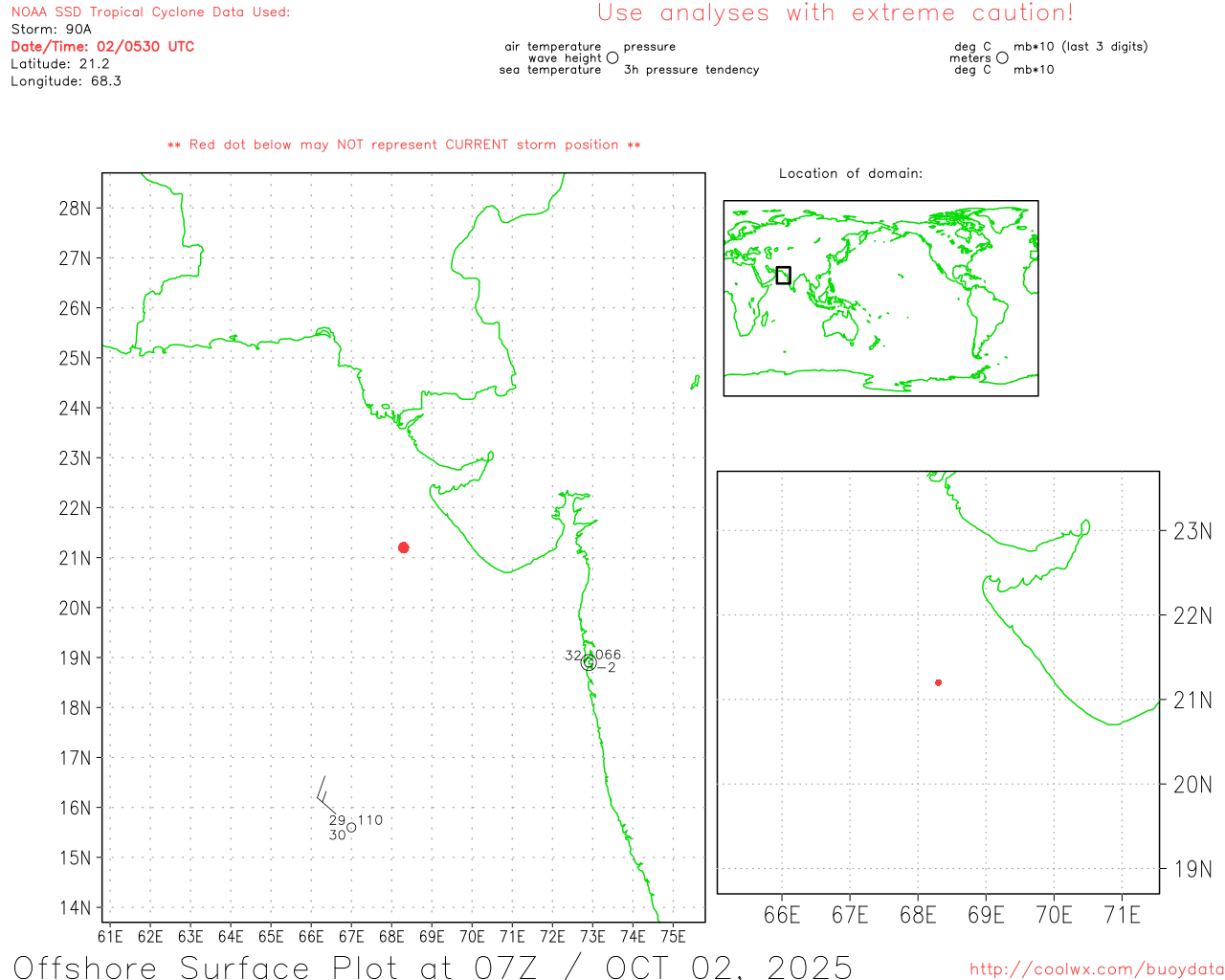Click air temperature '32' at coastal station
Image resolution: width=1225 pixels, height=980 pixels.
click(573, 656)
